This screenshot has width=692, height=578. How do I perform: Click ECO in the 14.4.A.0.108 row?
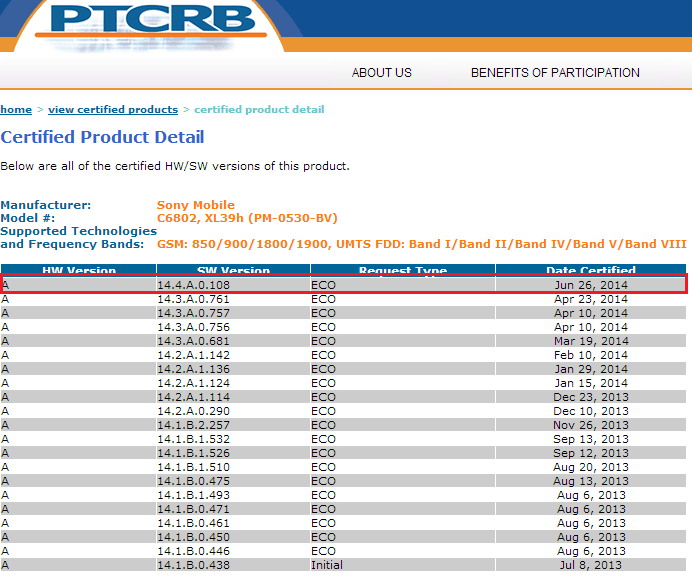403,285
